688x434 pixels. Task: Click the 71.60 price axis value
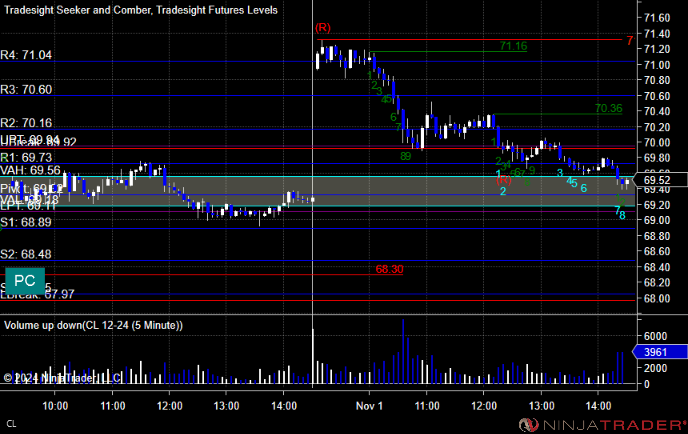(657, 18)
